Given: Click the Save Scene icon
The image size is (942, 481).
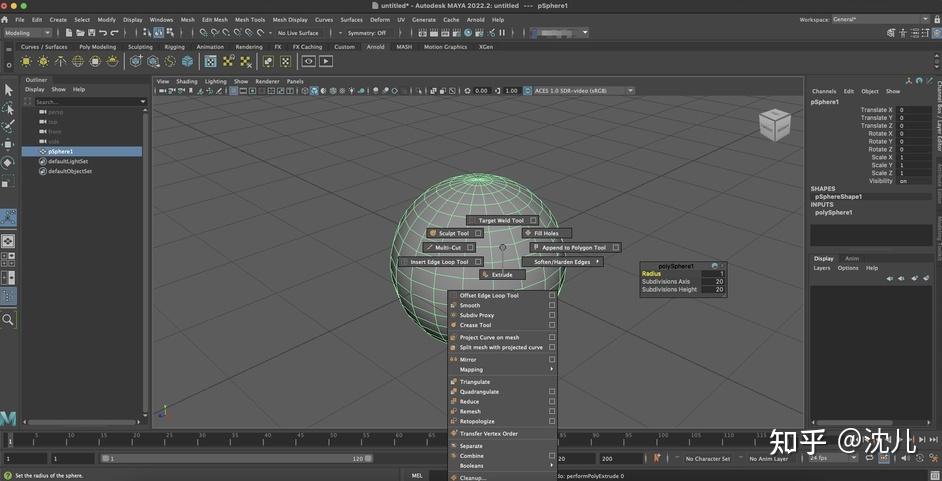Looking at the screenshot, I should coord(91,32).
